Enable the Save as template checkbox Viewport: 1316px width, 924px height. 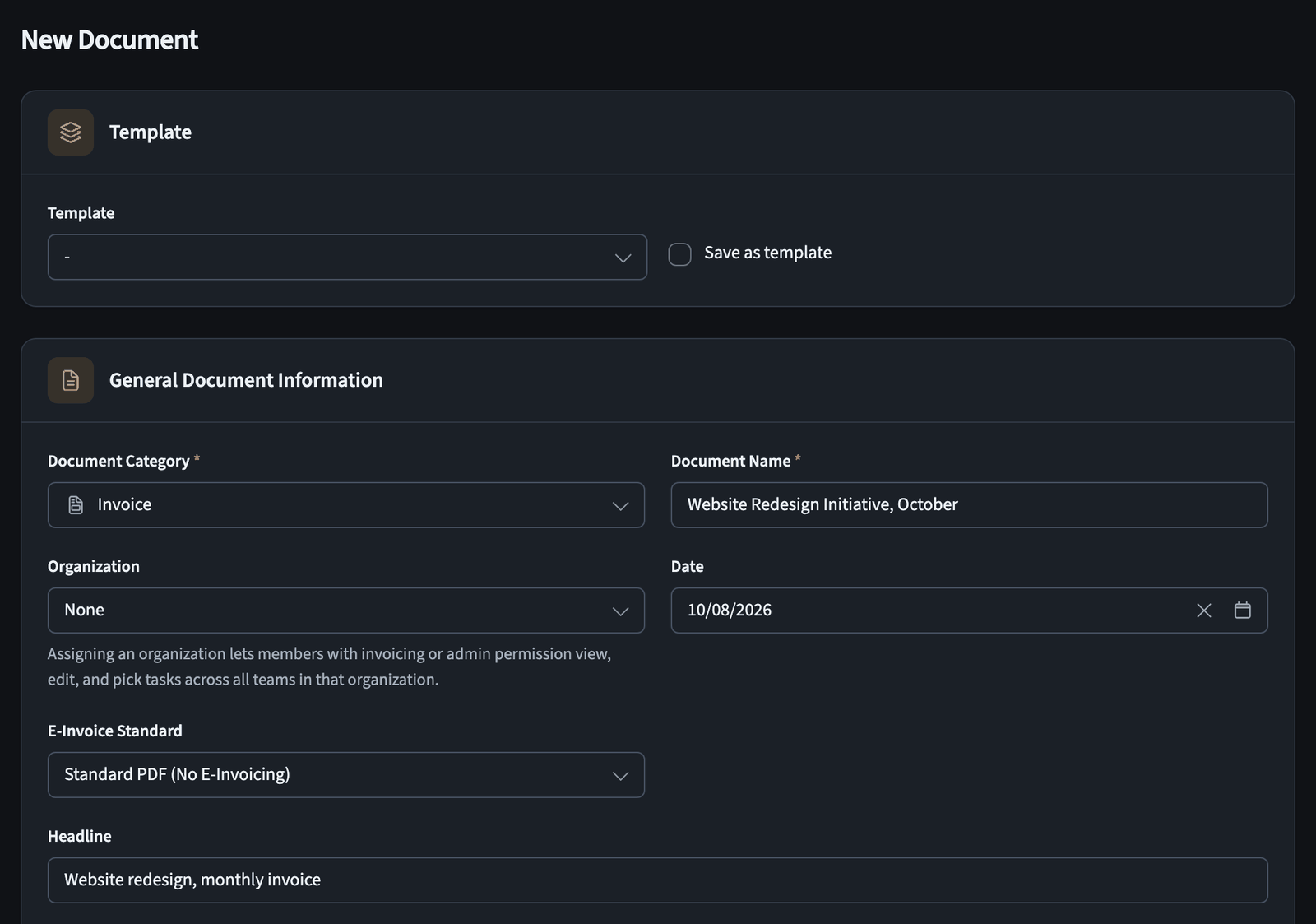[679, 254]
